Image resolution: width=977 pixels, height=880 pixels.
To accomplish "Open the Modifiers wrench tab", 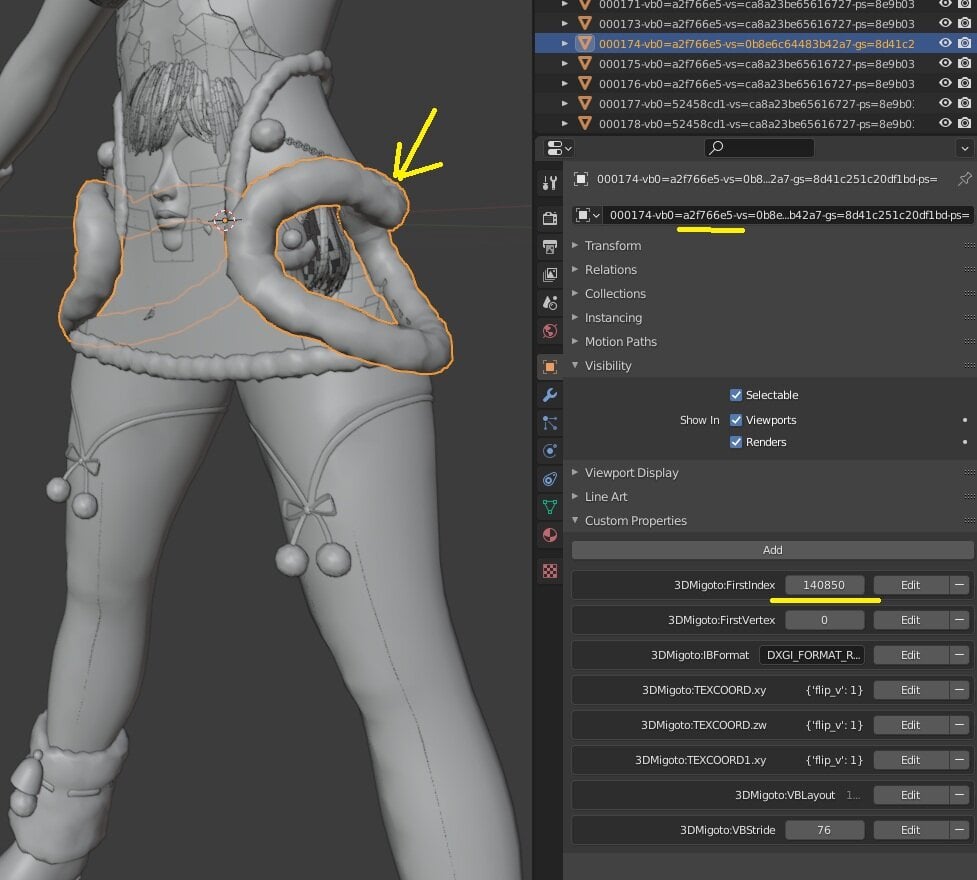I will 550,395.
